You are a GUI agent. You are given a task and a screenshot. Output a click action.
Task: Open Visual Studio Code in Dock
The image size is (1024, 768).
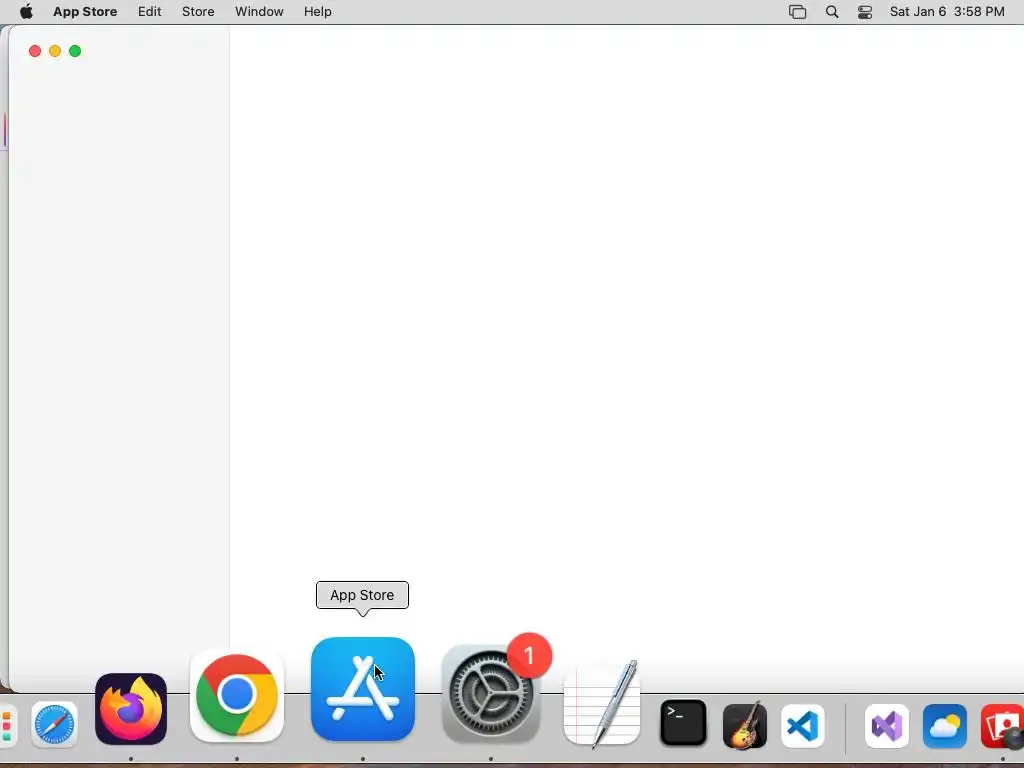click(803, 726)
